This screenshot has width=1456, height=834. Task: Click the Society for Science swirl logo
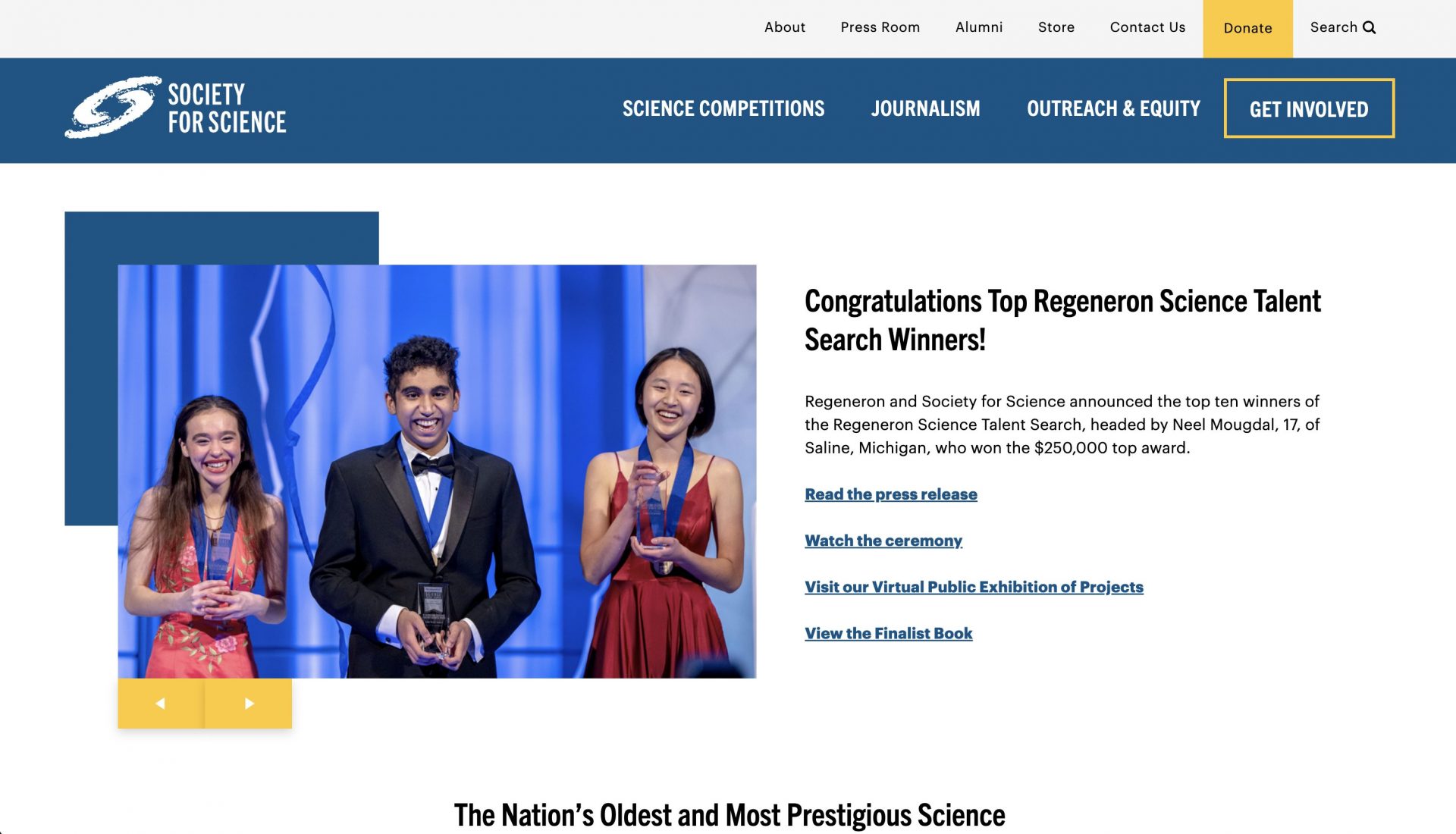[113, 108]
